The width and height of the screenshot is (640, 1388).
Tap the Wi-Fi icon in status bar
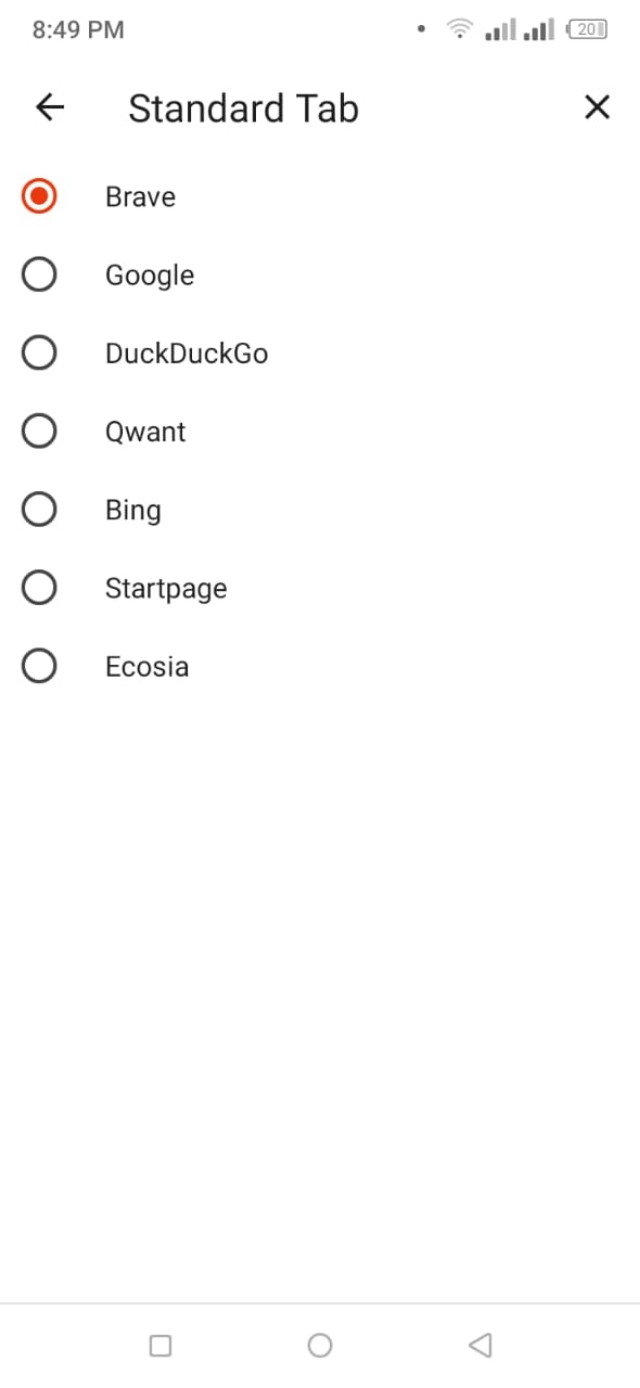coord(458,29)
